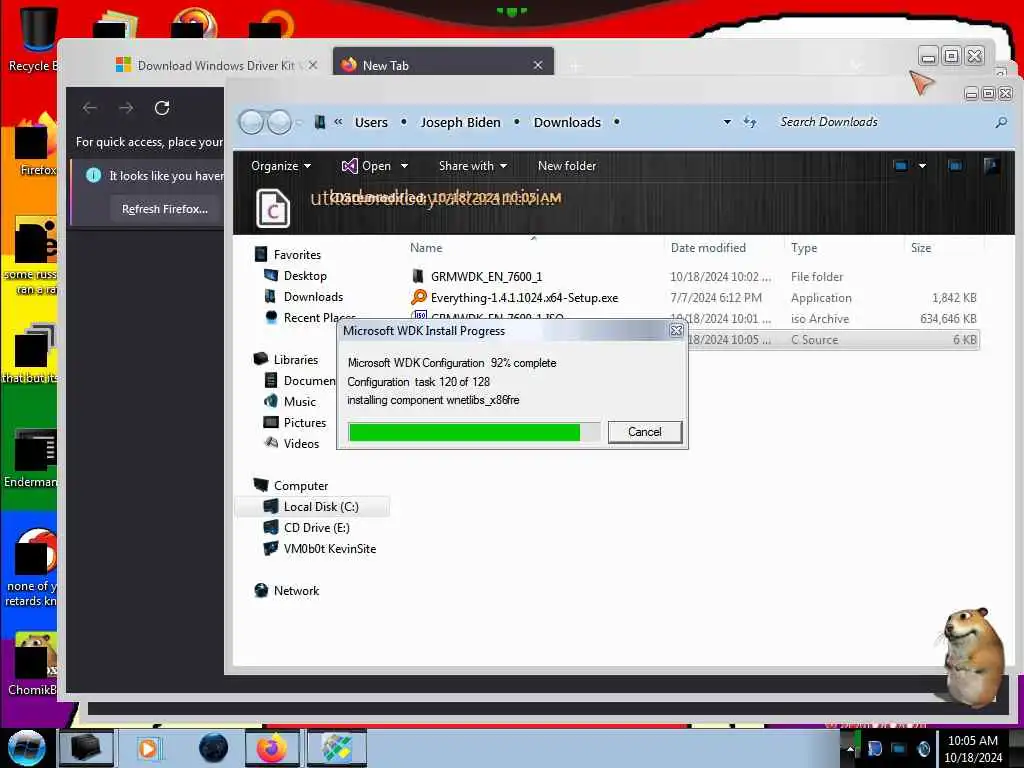Sort files by Type column
1024x768 pixels.
[804, 248]
